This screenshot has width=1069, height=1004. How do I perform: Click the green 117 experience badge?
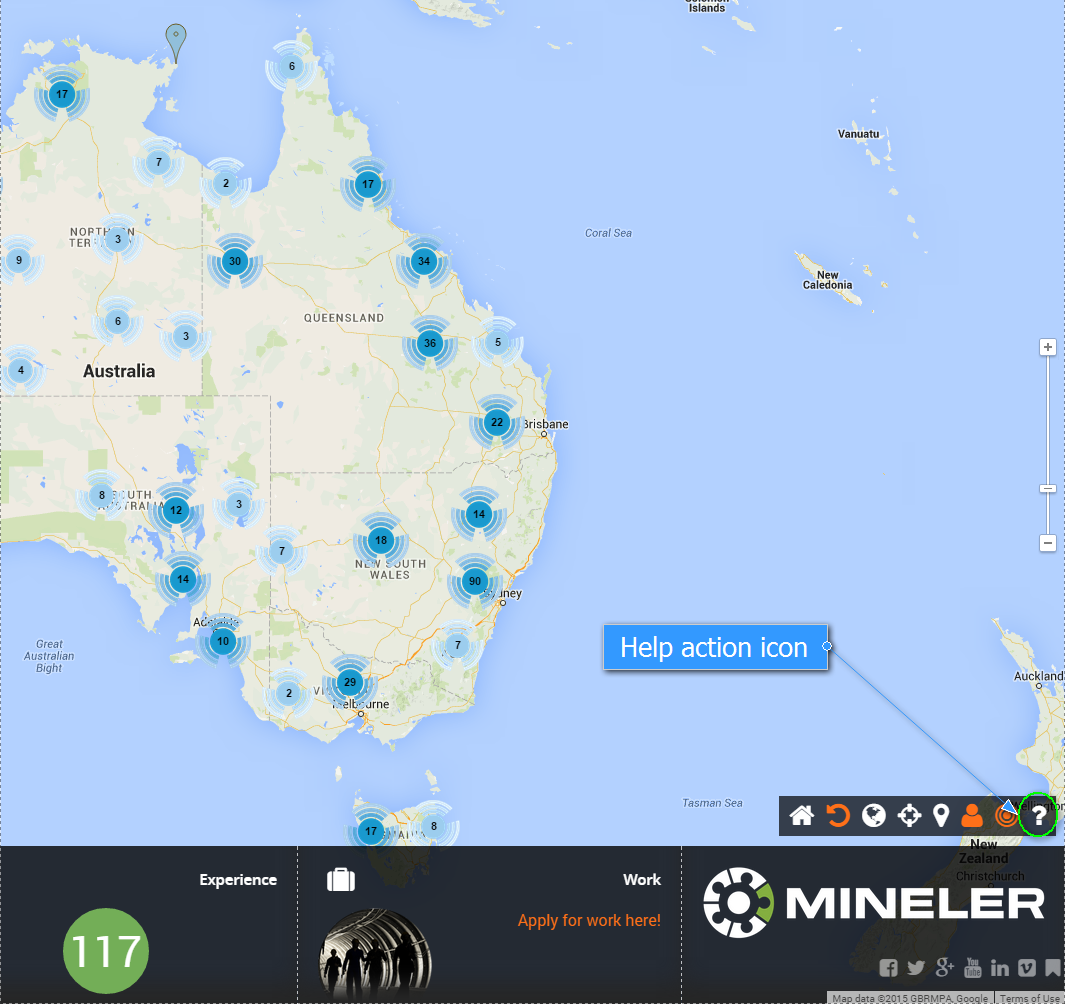(x=106, y=951)
